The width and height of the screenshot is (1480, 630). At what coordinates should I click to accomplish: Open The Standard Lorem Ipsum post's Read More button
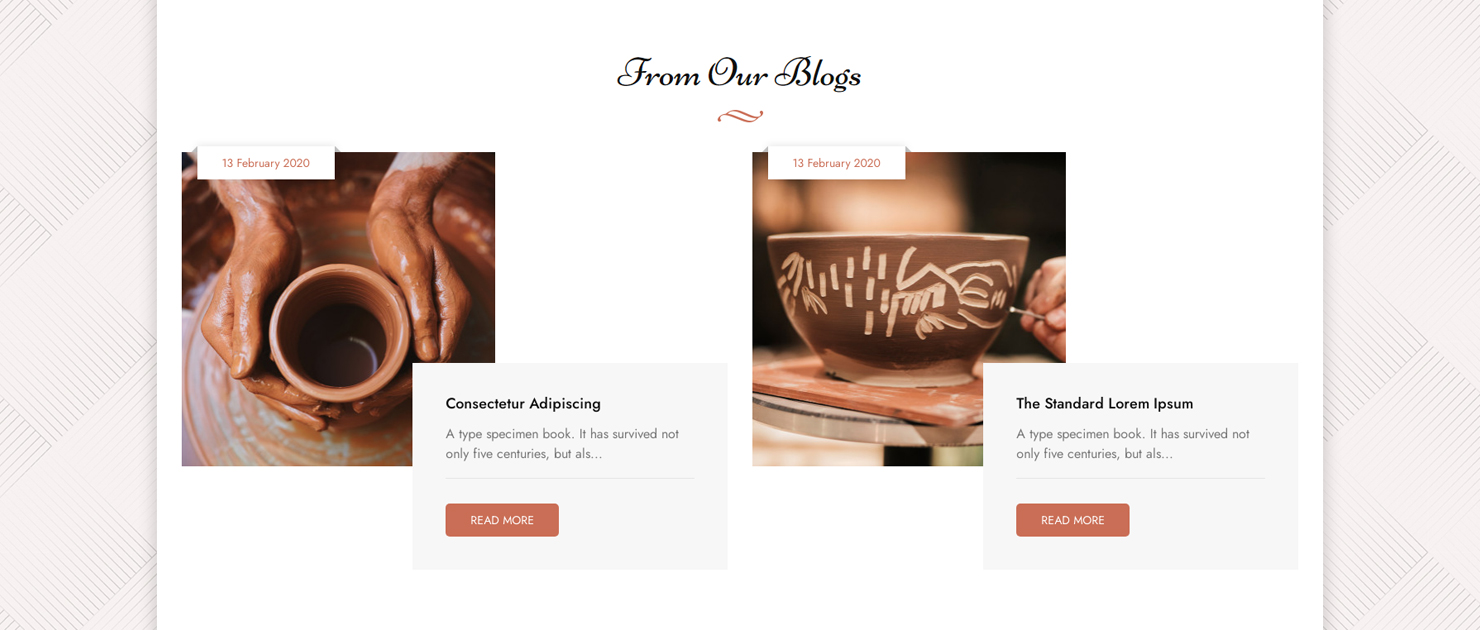click(x=1073, y=520)
